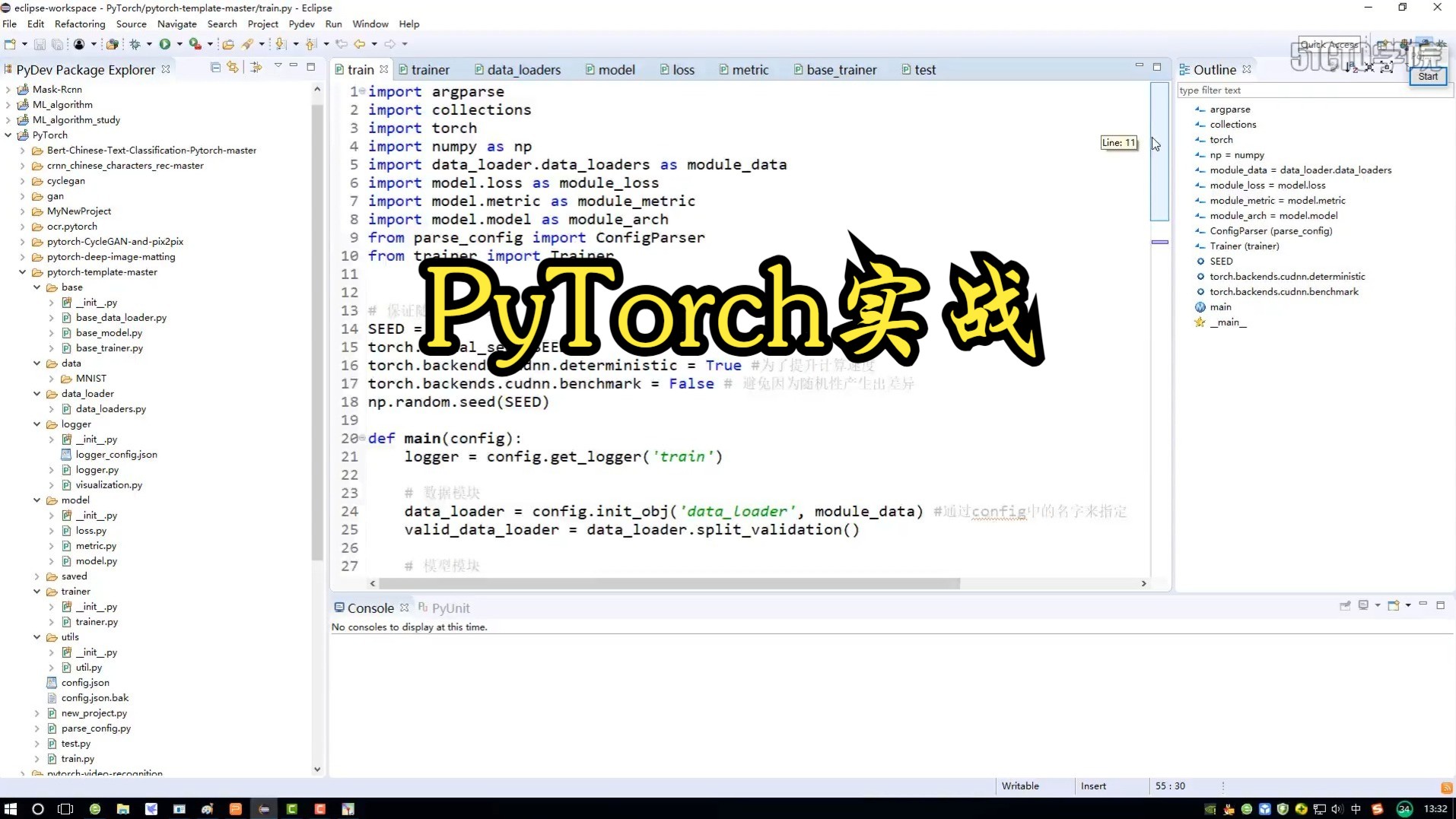
Task: Select Trainer (trainer) in Outline
Action: click(1245, 246)
